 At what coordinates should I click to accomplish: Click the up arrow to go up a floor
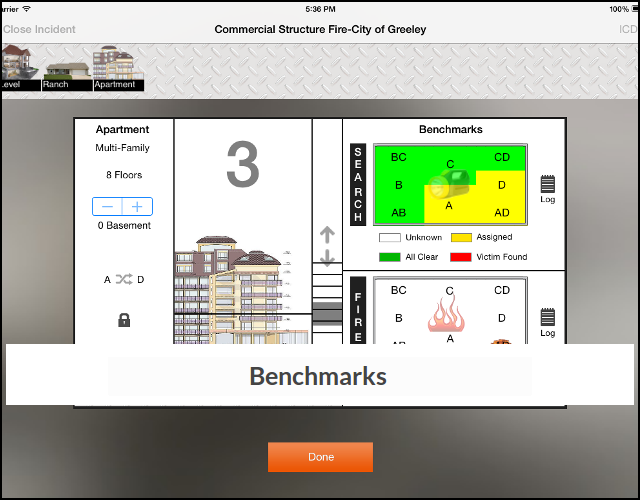point(327,236)
